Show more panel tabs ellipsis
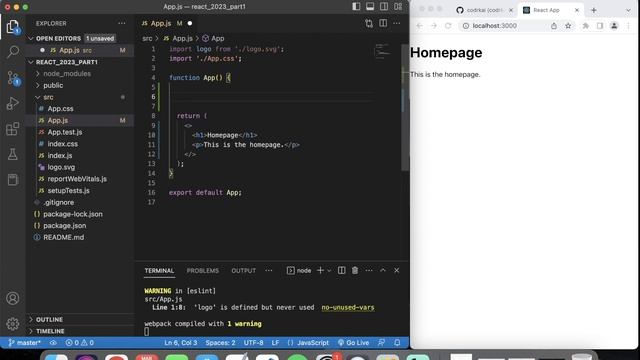This screenshot has width=640, height=360. tap(269, 270)
